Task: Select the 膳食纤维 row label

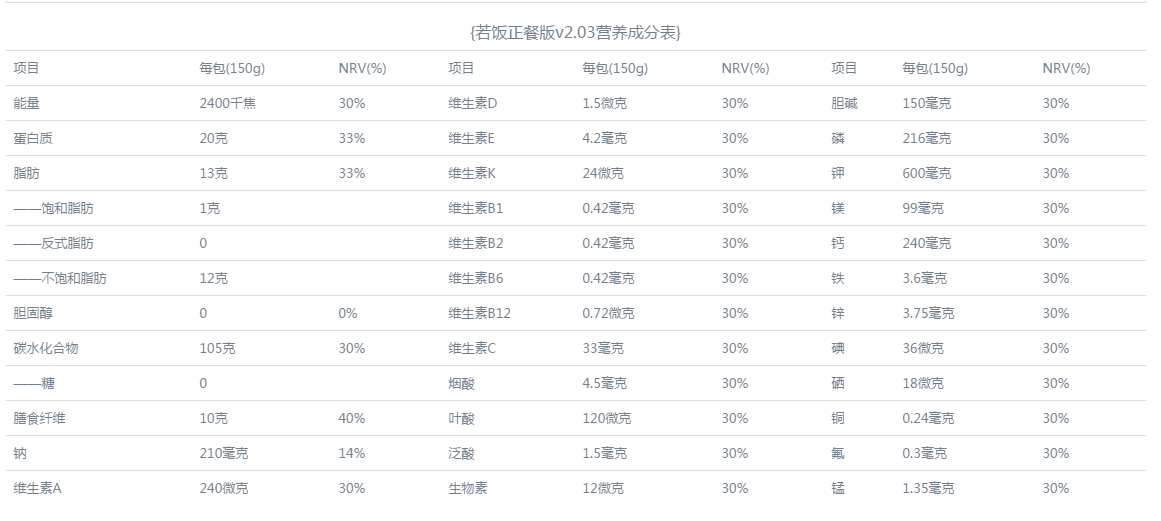Action: tap(40, 418)
